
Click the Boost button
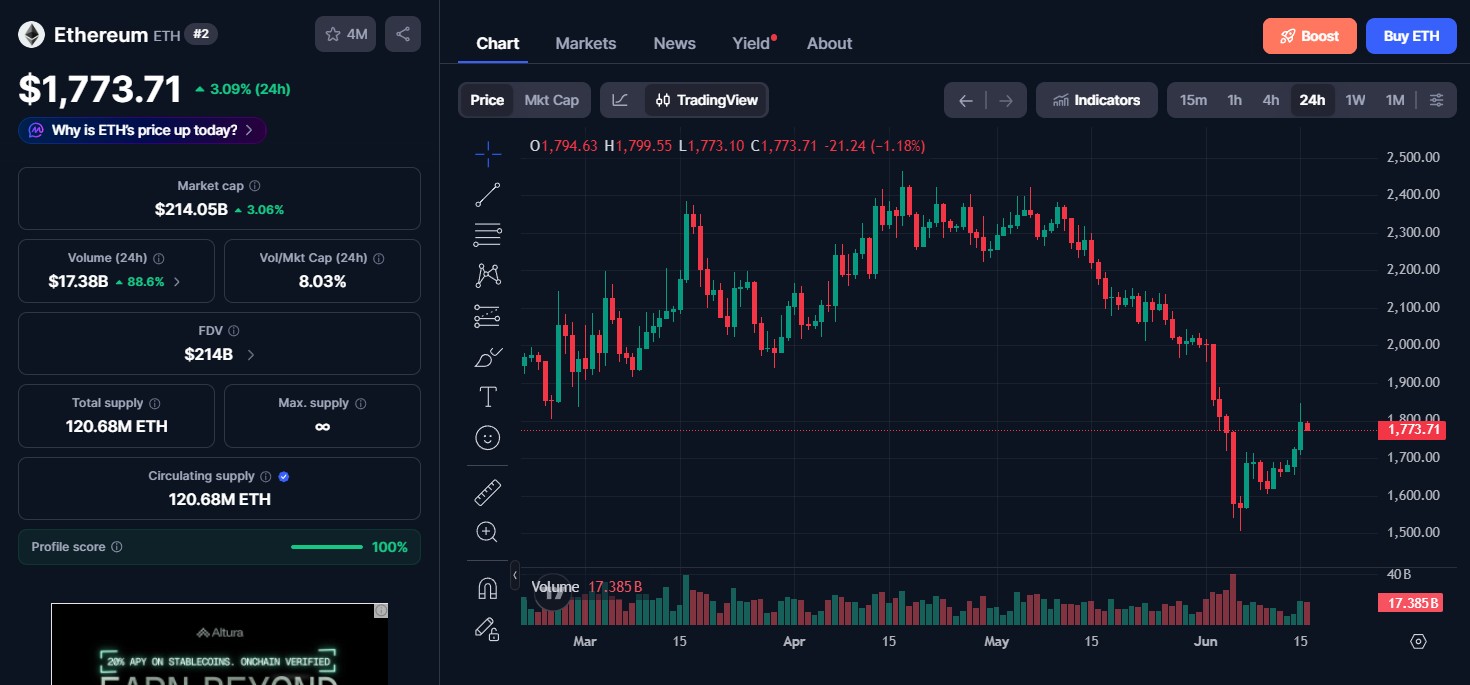pos(1309,36)
